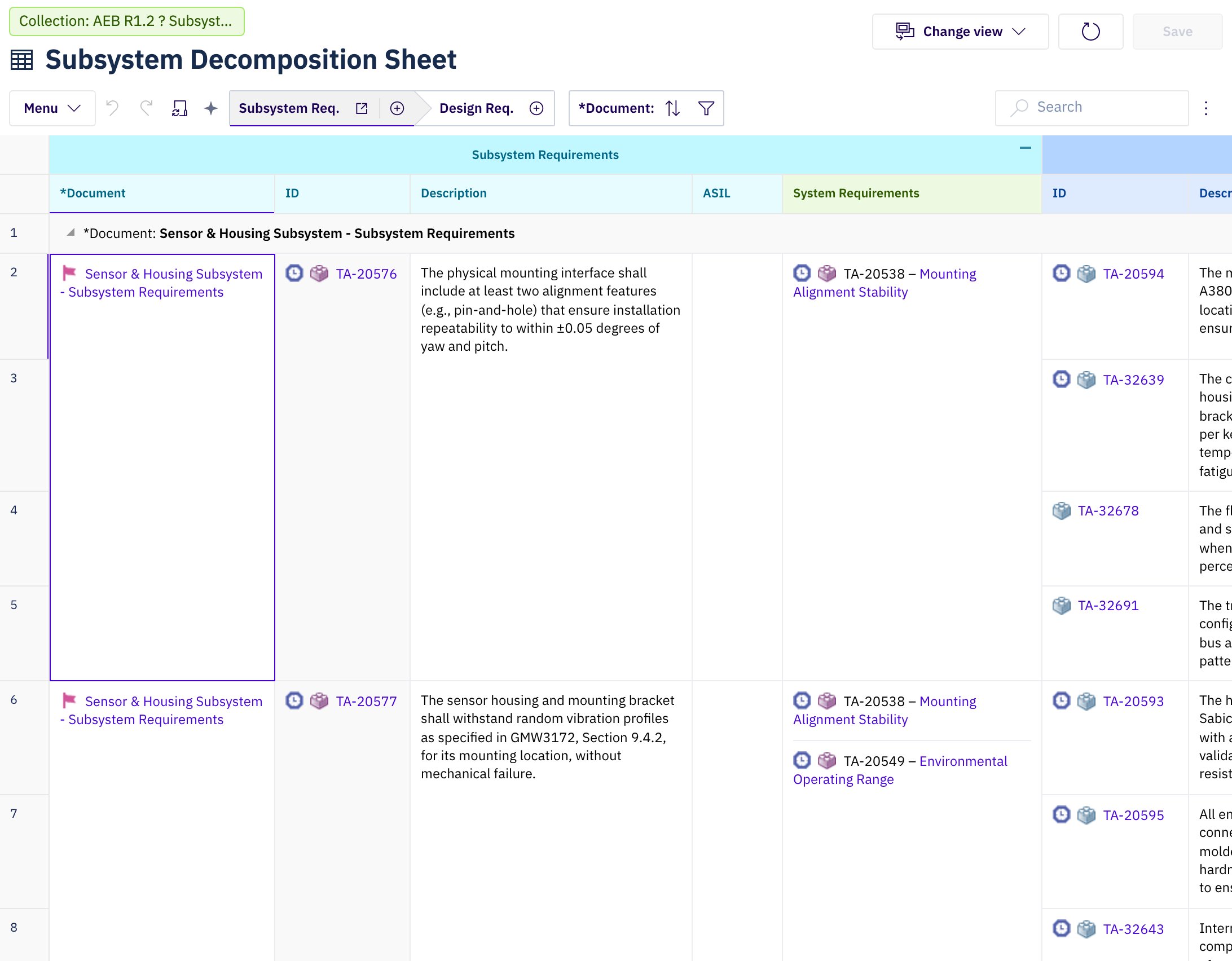Click the Description column header
Image resolution: width=1232 pixels, height=961 pixels.
coord(551,193)
